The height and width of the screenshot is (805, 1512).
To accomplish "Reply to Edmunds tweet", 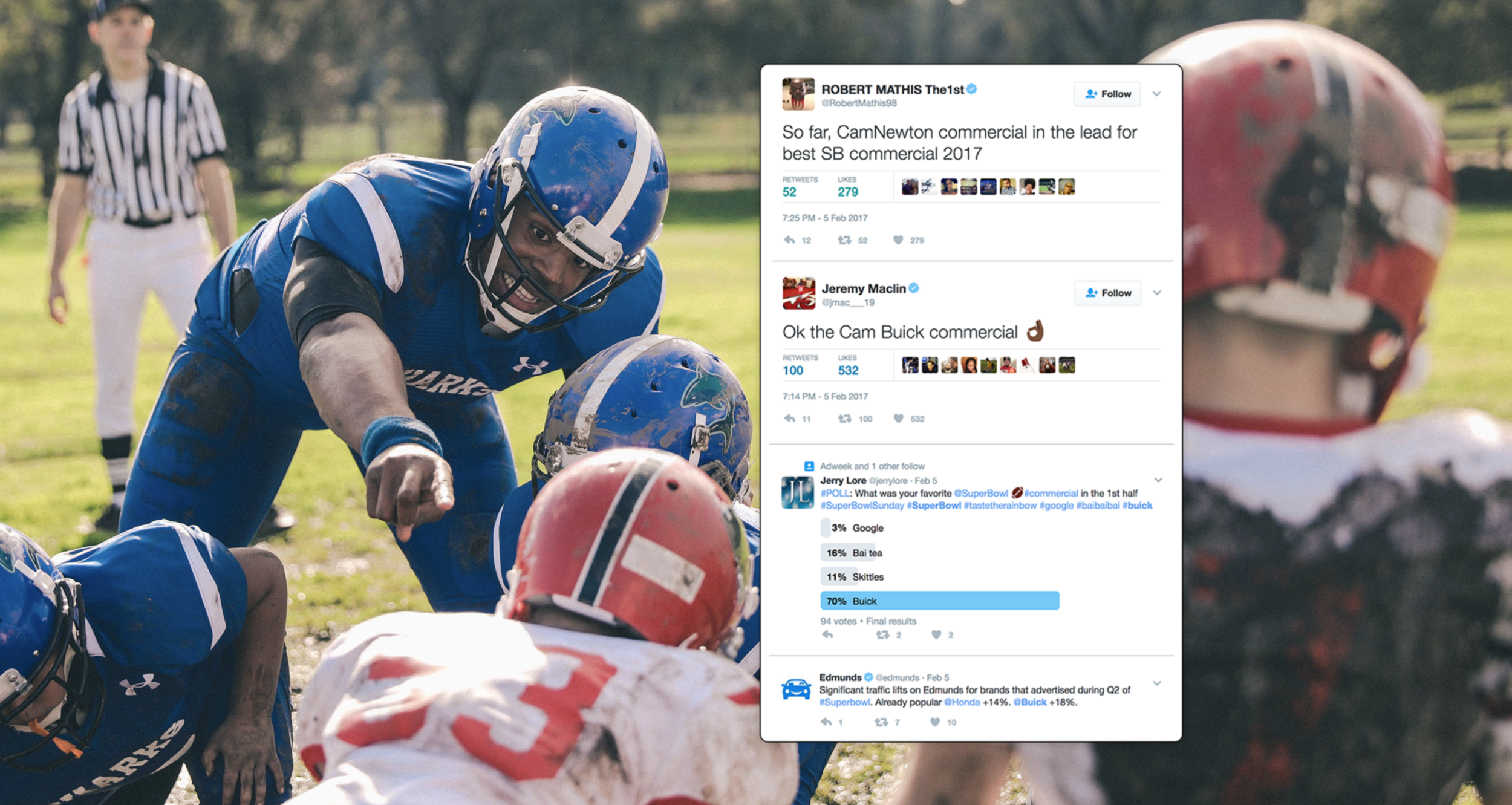I will tap(826, 722).
